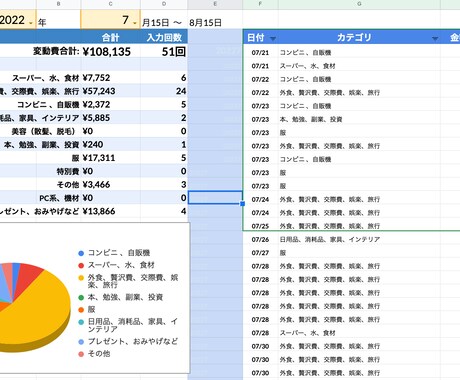Click the プレゼント、おみやげなど legend label

tap(133, 342)
